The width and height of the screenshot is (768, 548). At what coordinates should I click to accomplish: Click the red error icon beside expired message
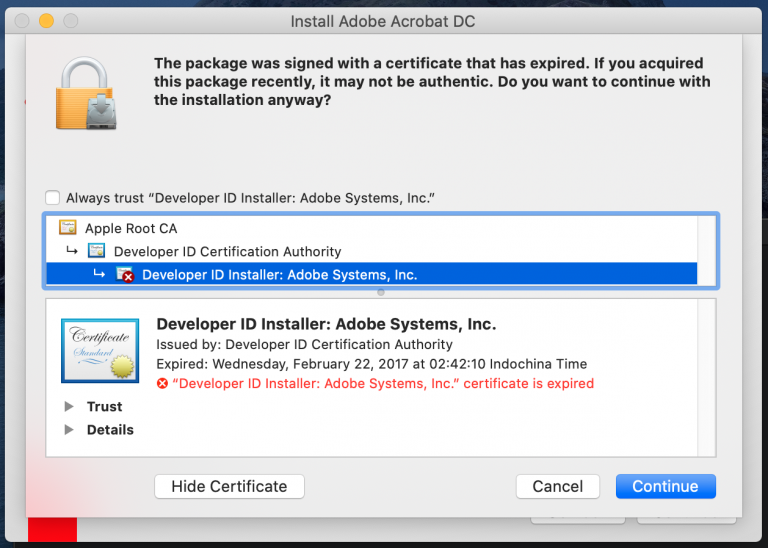pos(162,383)
